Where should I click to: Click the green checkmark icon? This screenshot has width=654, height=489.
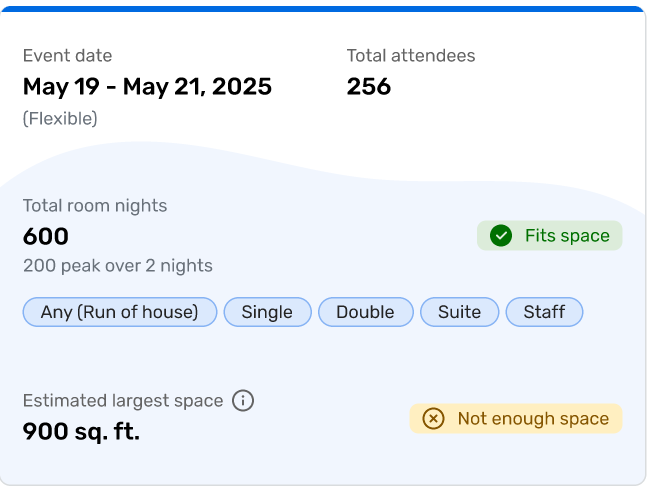(501, 236)
